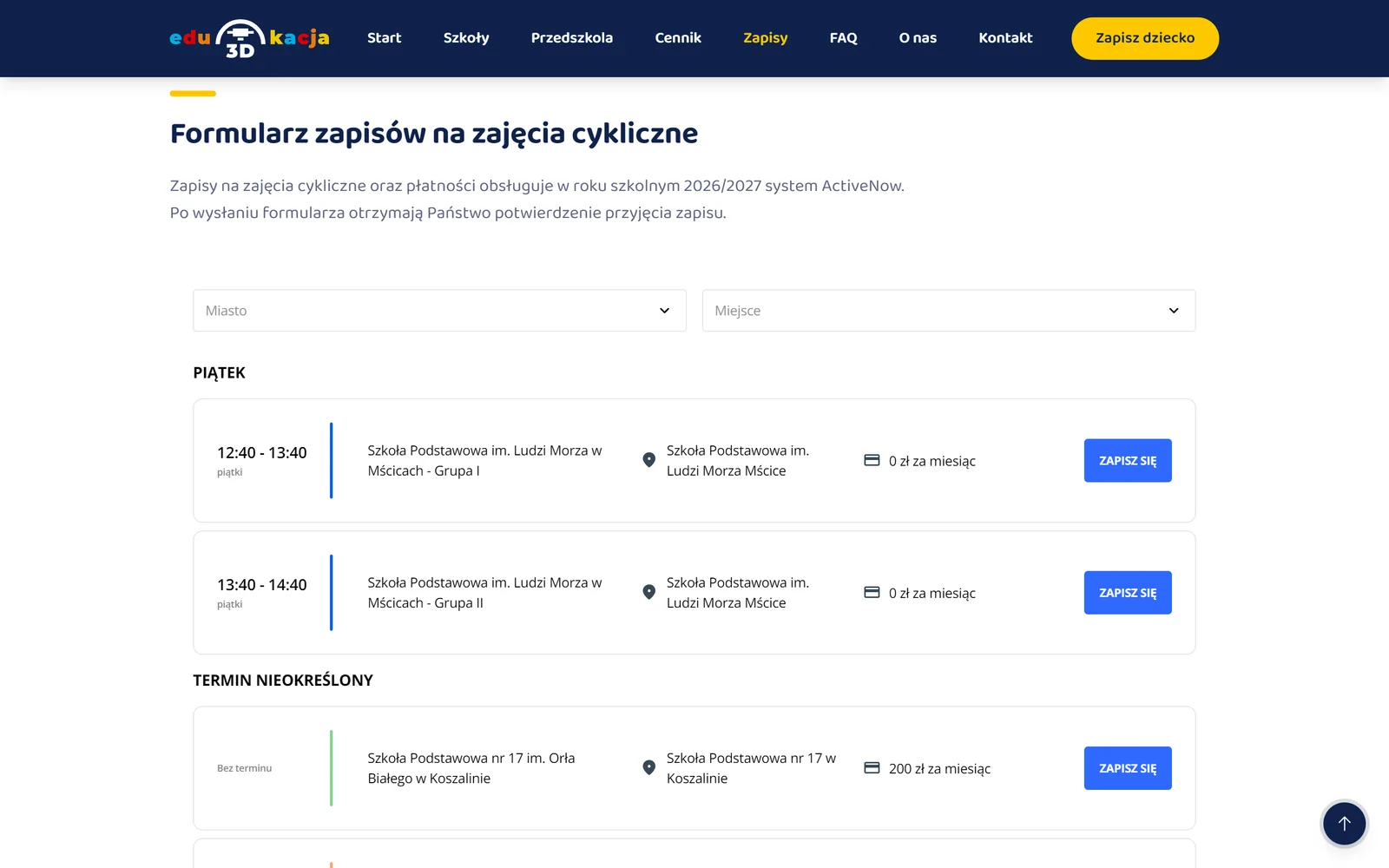The height and width of the screenshot is (868, 1389).
Task: Click the PIĄTEK section heading
Action: [219, 373]
